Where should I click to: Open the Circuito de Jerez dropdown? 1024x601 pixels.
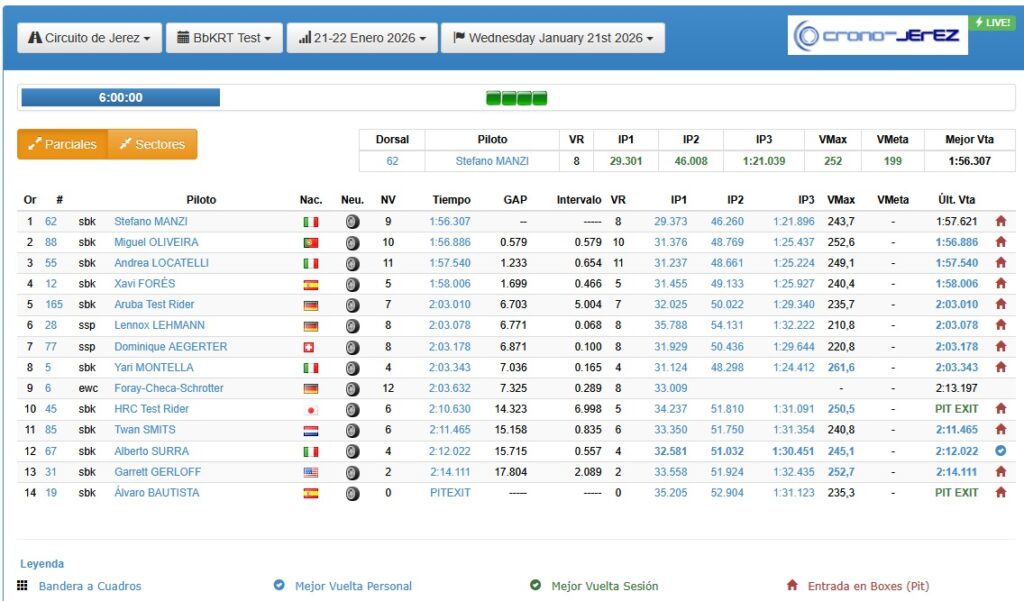click(89, 38)
